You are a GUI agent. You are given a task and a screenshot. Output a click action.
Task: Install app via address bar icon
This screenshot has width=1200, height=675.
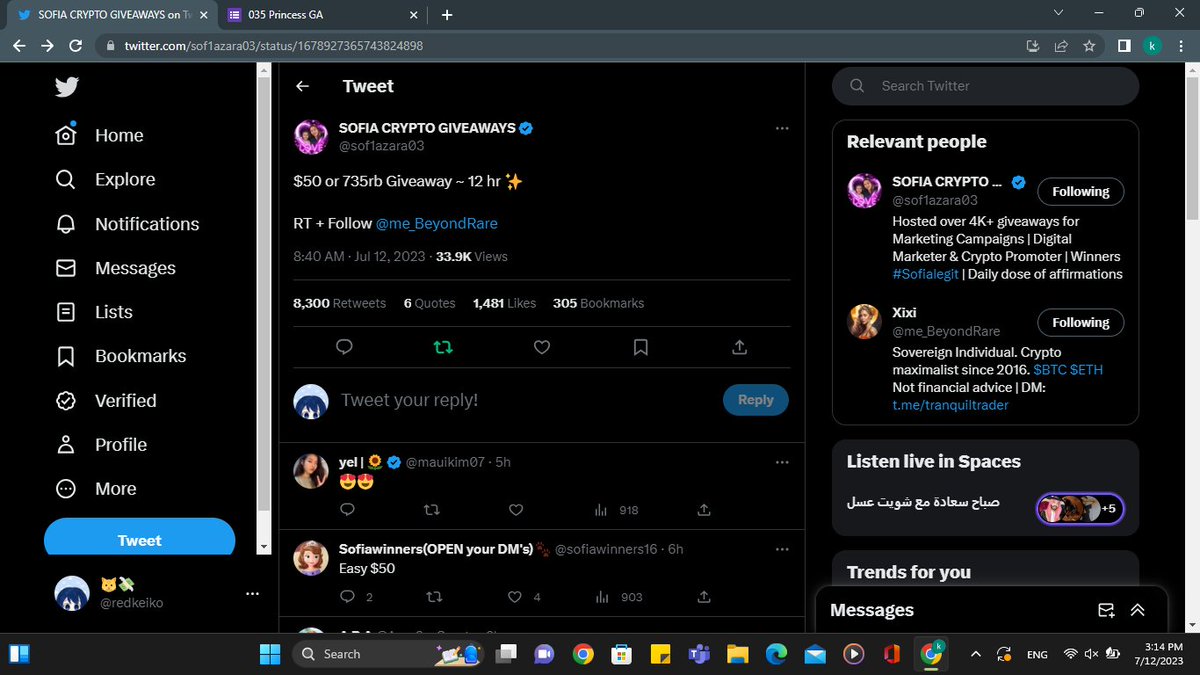tap(1033, 46)
